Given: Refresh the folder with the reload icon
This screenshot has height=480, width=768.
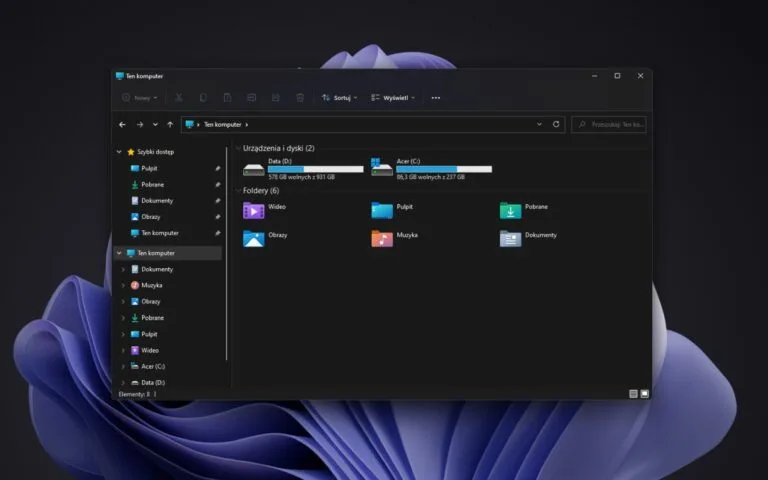Looking at the screenshot, I should click(556, 124).
